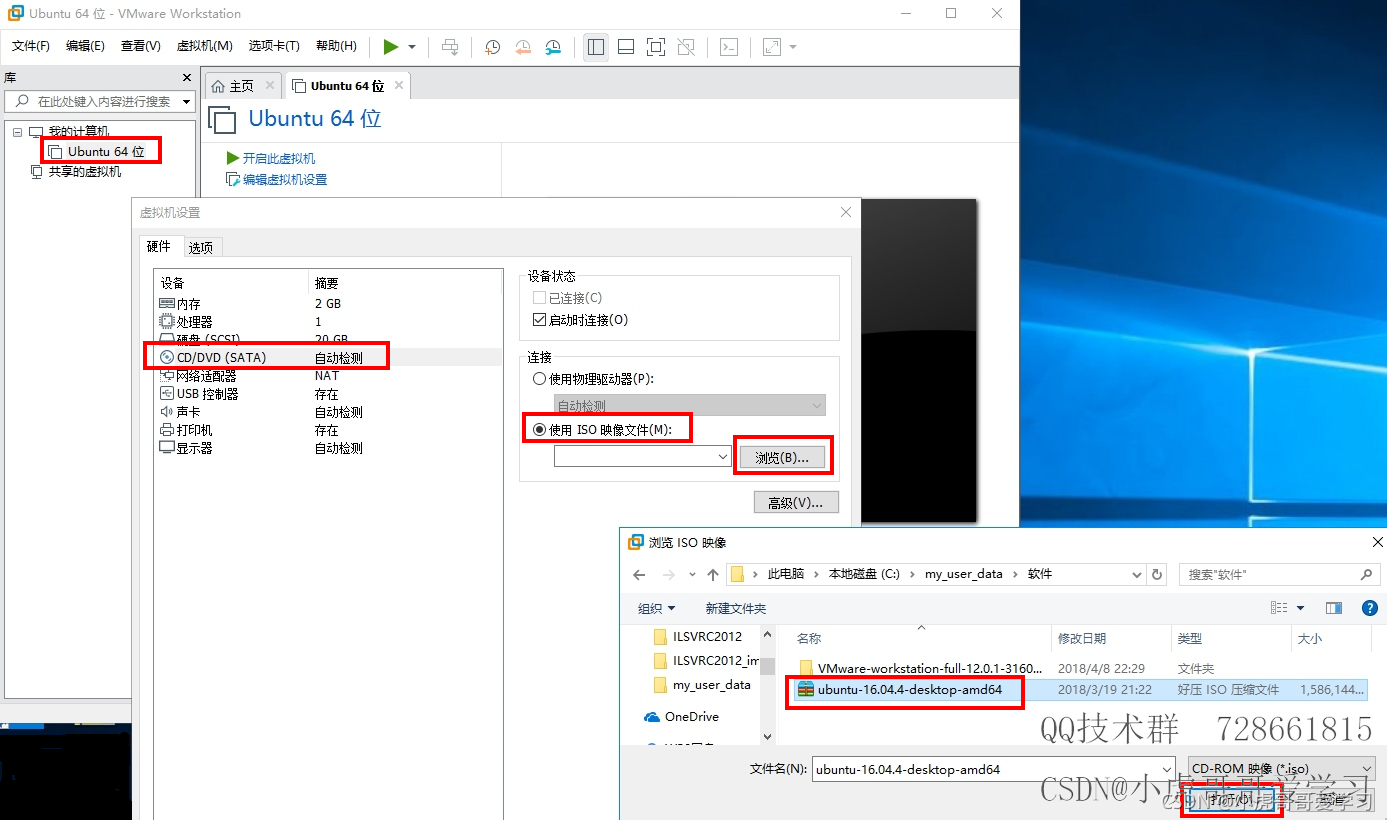Click the stretch guest display icon
The image size is (1387, 820).
tap(772, 46)
